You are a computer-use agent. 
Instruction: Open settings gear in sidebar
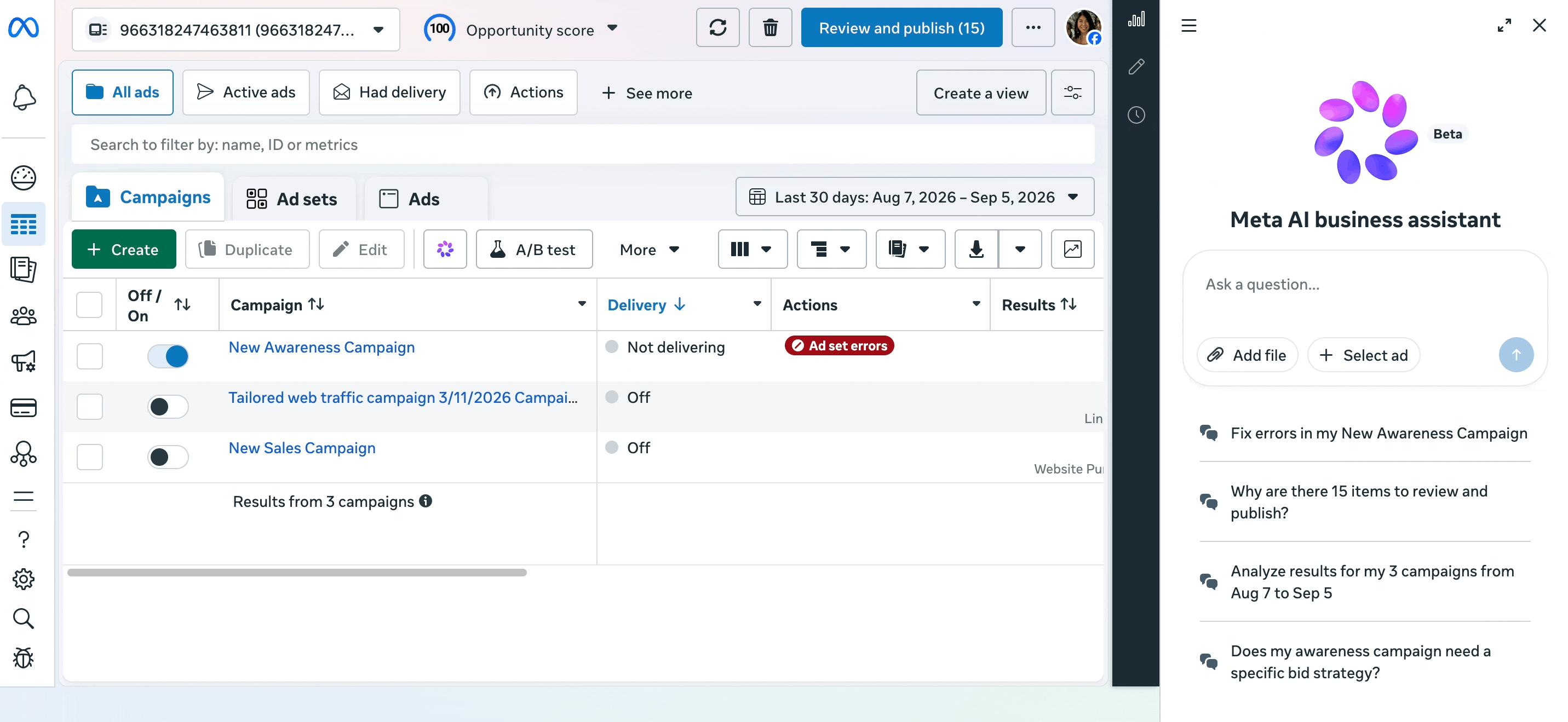[24, 579]
